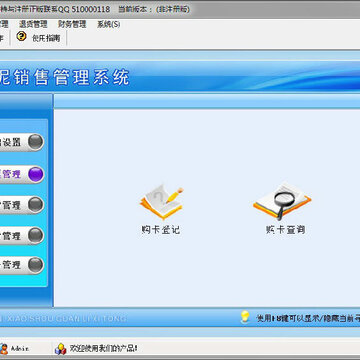The image size is (360, 360).
Task: Click the Admin user icon in status bar
Action: pyautogui.click(x=4, y=348)
